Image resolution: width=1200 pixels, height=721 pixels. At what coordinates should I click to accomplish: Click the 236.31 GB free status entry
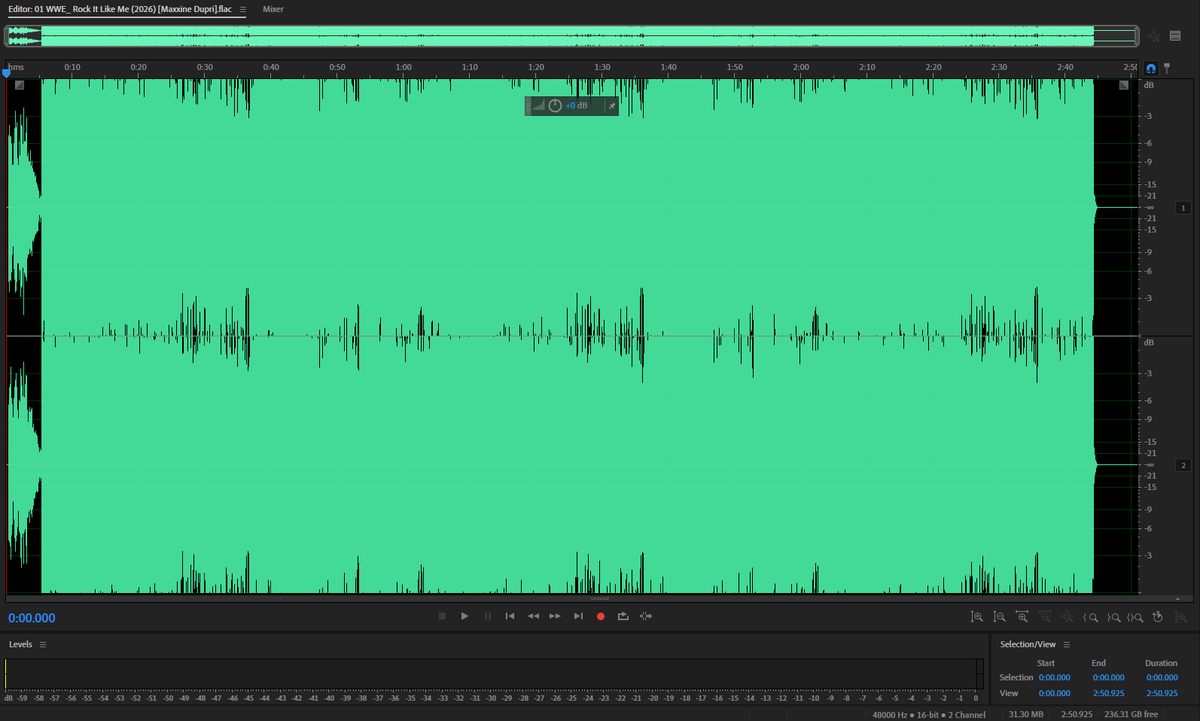[x=1129, y=715]
